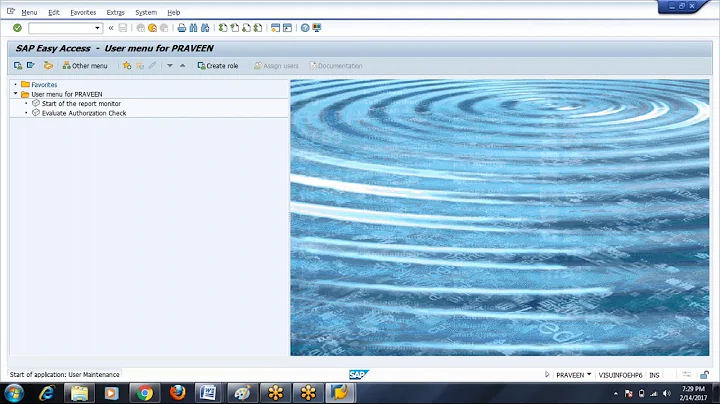Image resolution: width=720 pixels, height=404 pixels.
Task: Click the Create role button
Action: click(x=218, y=66)
